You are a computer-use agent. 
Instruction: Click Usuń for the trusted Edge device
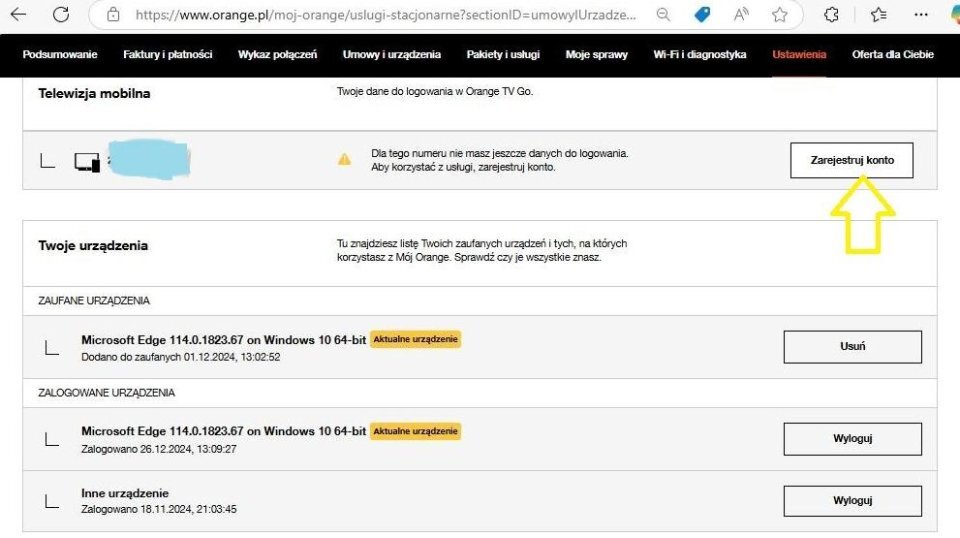[852, 346]
